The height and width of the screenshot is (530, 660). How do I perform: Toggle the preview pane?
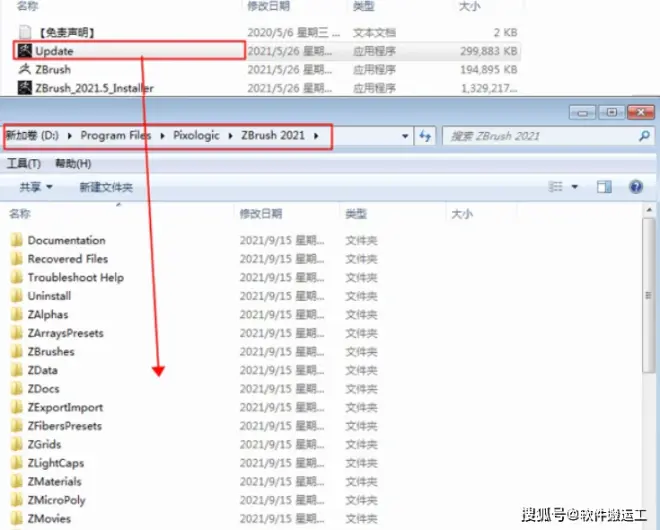tap(604, 186)
